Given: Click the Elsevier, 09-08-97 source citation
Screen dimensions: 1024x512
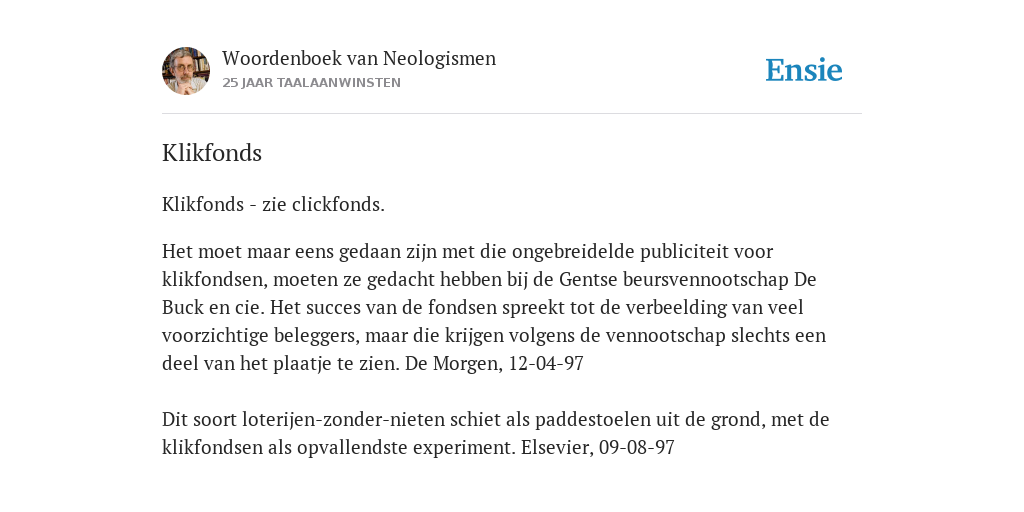Looking at the screenshot, I should click(598, 447).
